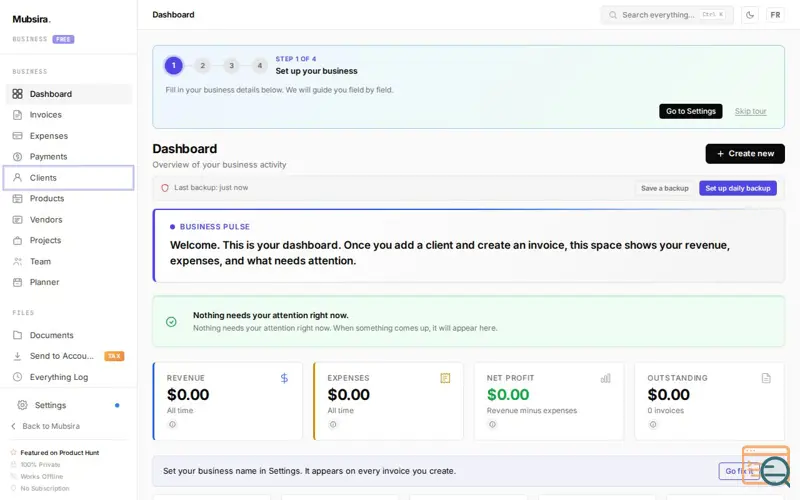Open Payments in the sidebar
This screenshot has height=500, width=800.
(69, 157)
